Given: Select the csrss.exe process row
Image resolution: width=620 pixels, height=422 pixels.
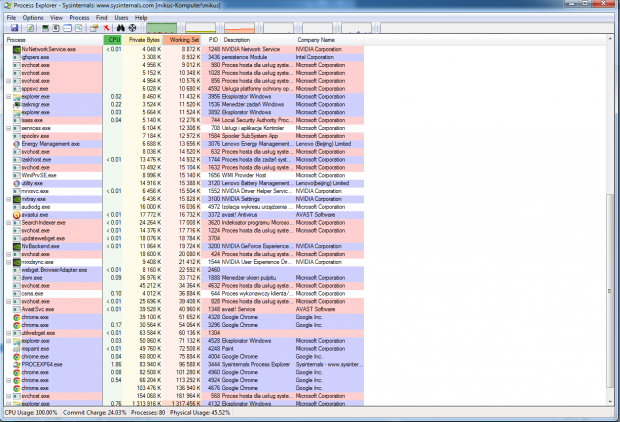Looking at the screenshot, I should 184,293.
